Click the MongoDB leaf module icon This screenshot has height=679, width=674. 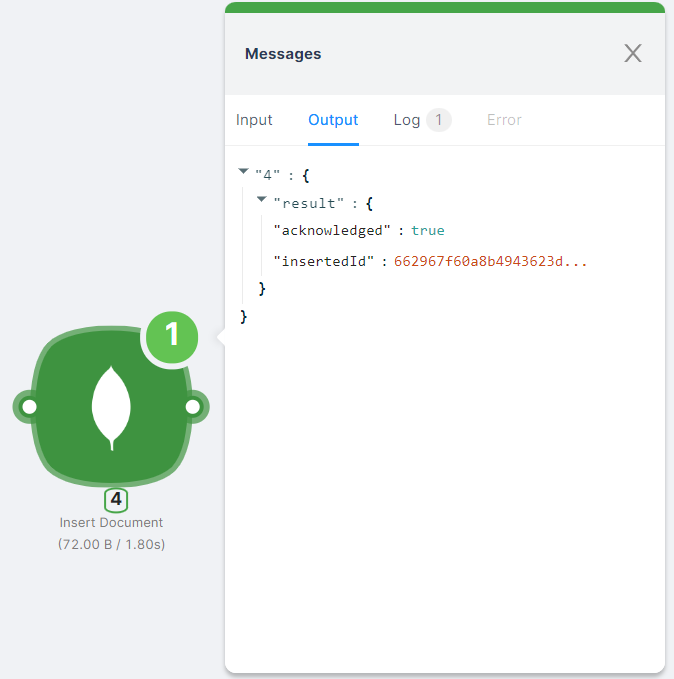pos(111,407)
